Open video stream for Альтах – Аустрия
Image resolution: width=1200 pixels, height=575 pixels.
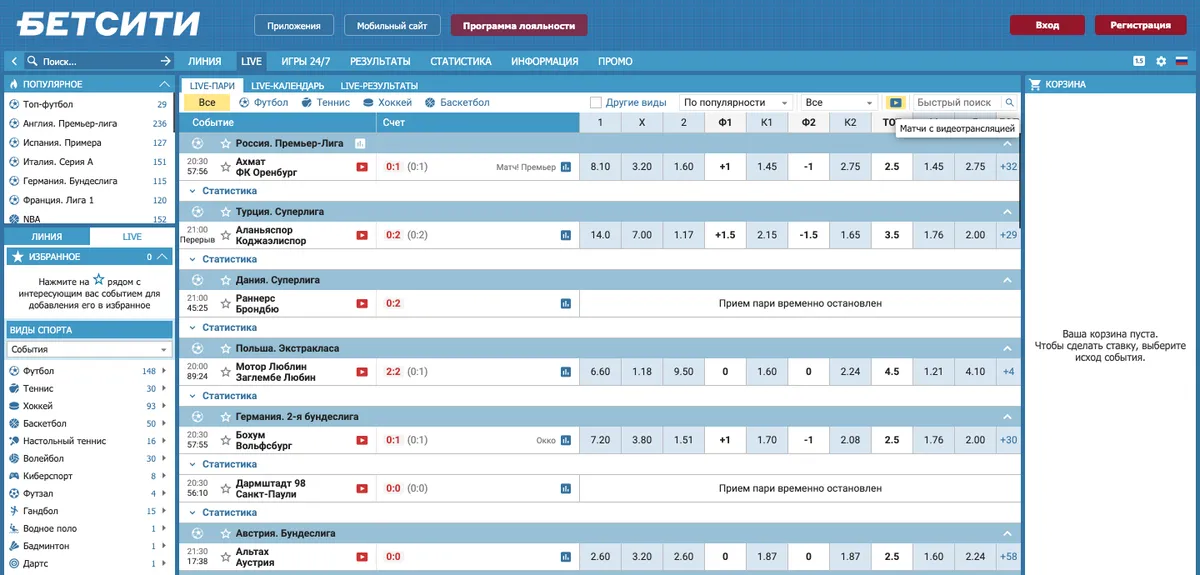362,557
